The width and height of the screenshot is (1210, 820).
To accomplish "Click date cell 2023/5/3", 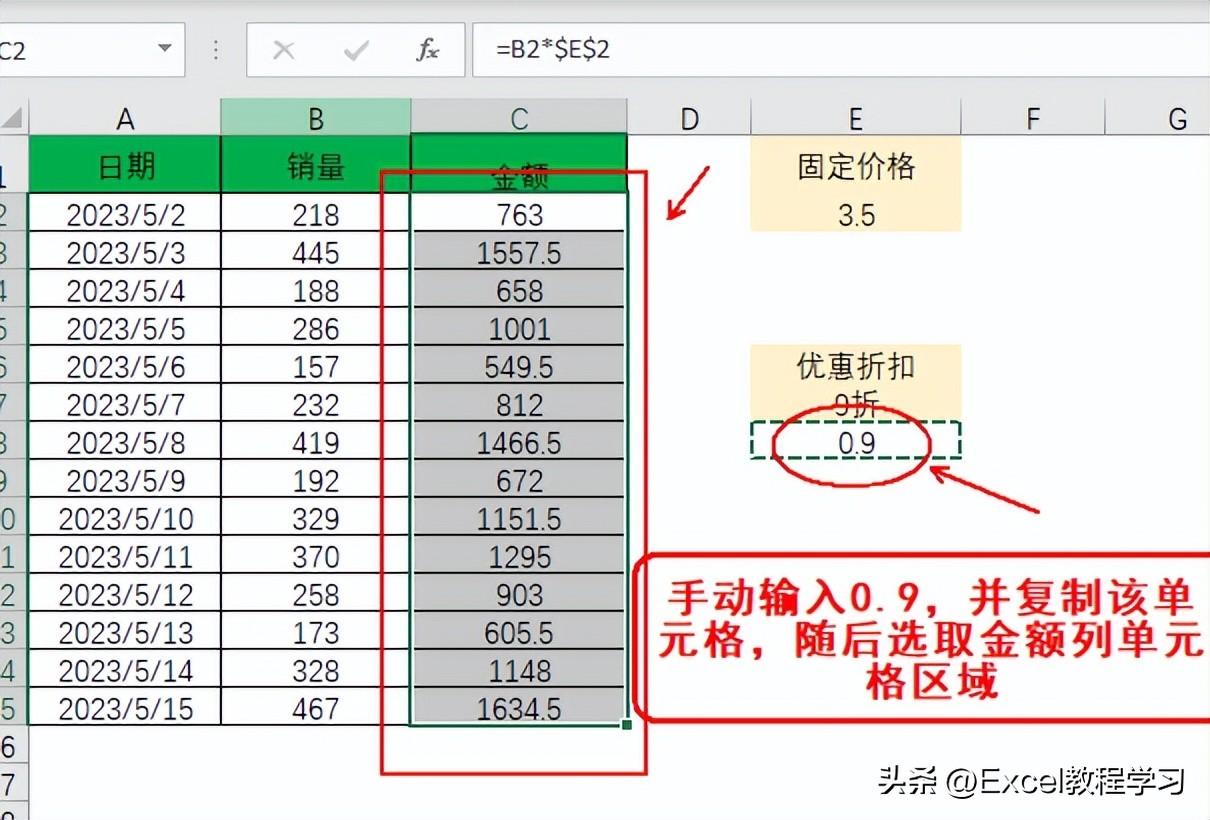I will click(125, 252).
